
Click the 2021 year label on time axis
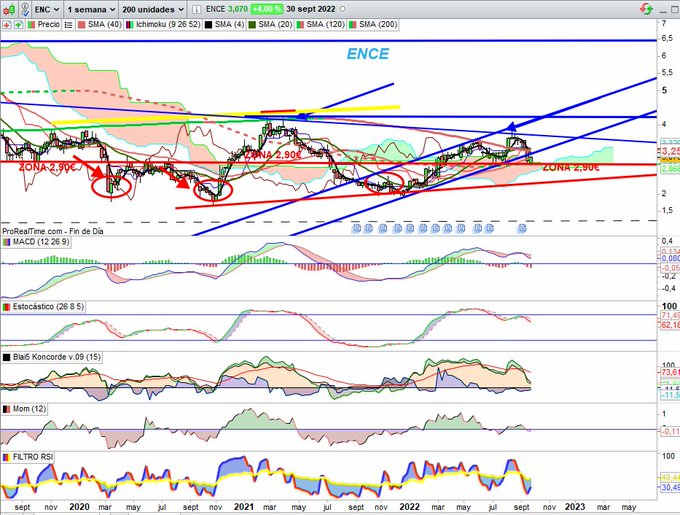[244, 507]
